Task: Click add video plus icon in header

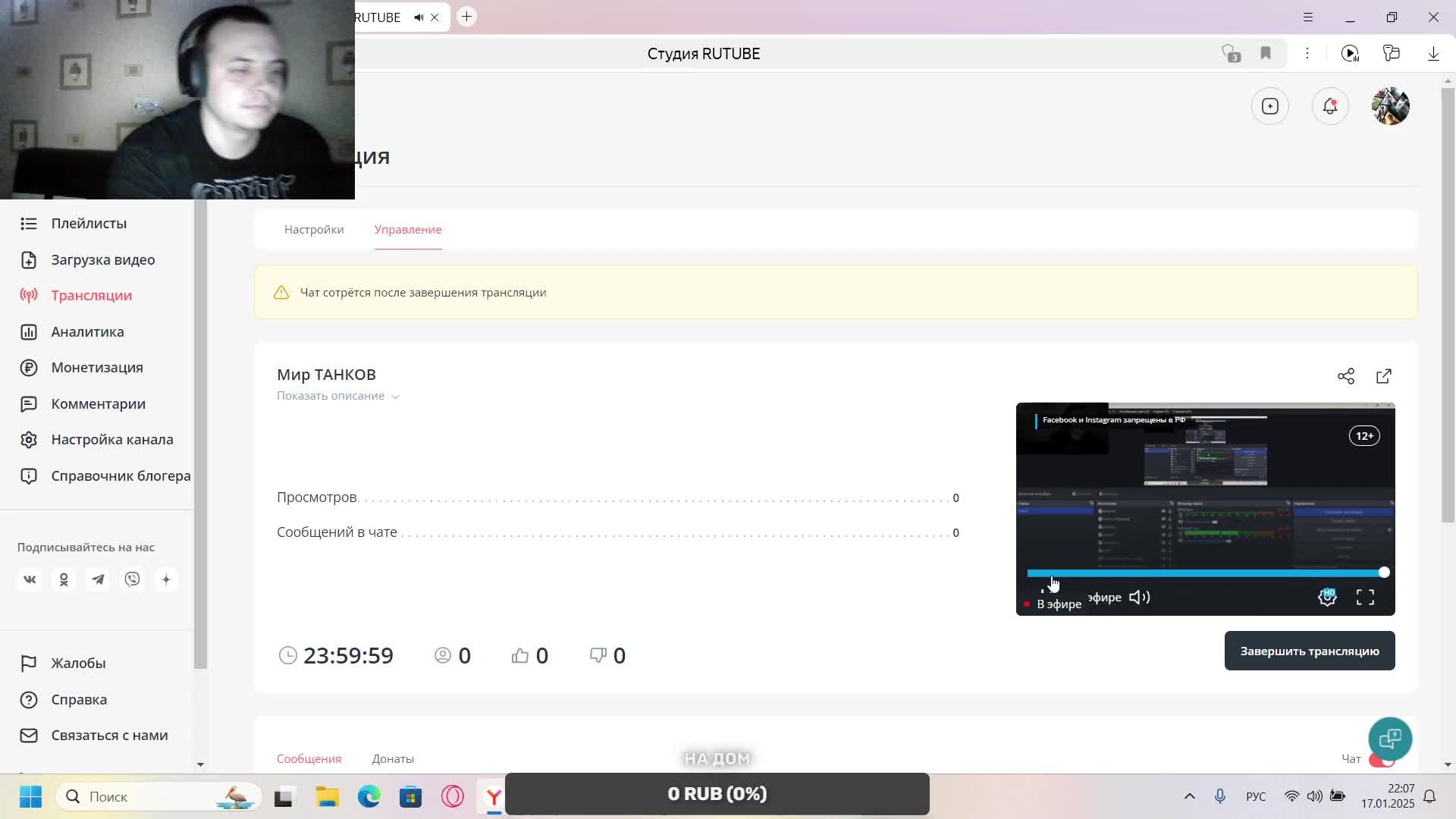Action: (1269, 106)
